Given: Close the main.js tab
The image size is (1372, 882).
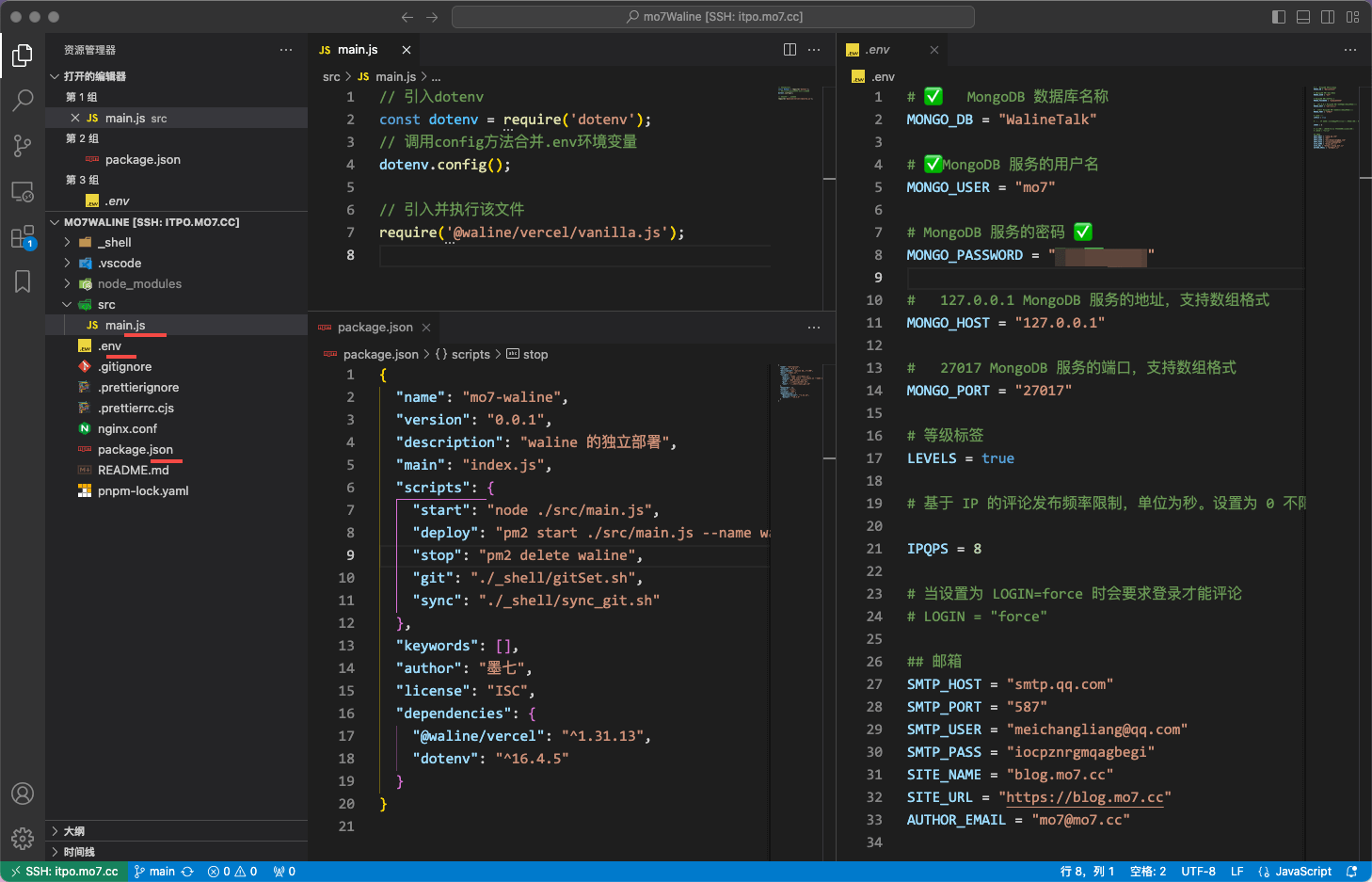Looking at the screenshot, I should click(407, 50).
